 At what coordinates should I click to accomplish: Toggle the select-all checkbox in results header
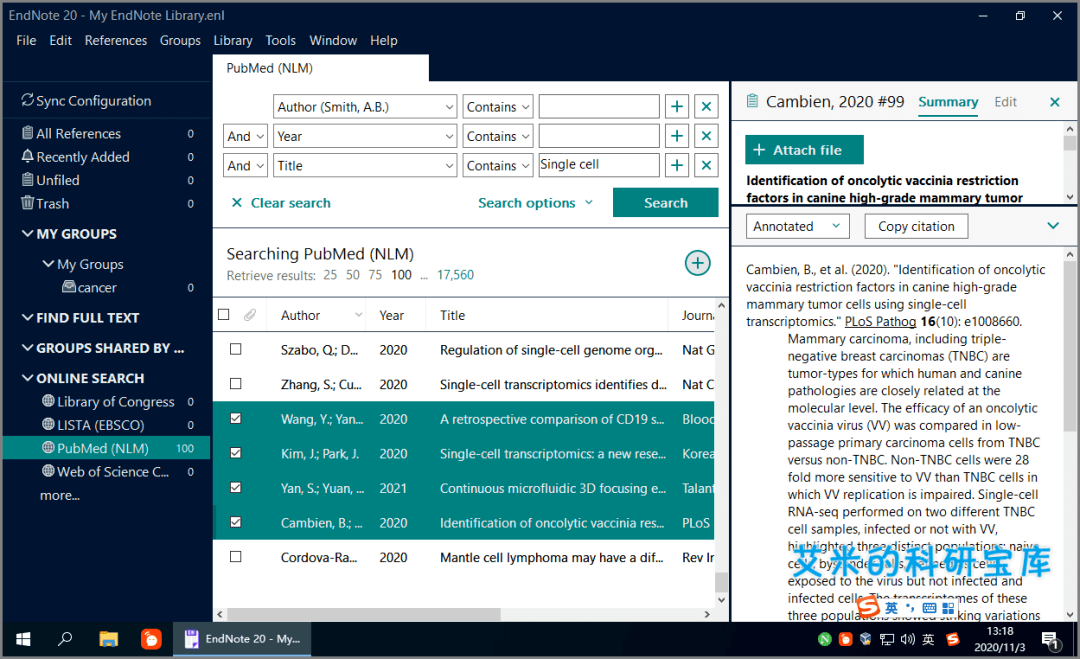point(224,315)
